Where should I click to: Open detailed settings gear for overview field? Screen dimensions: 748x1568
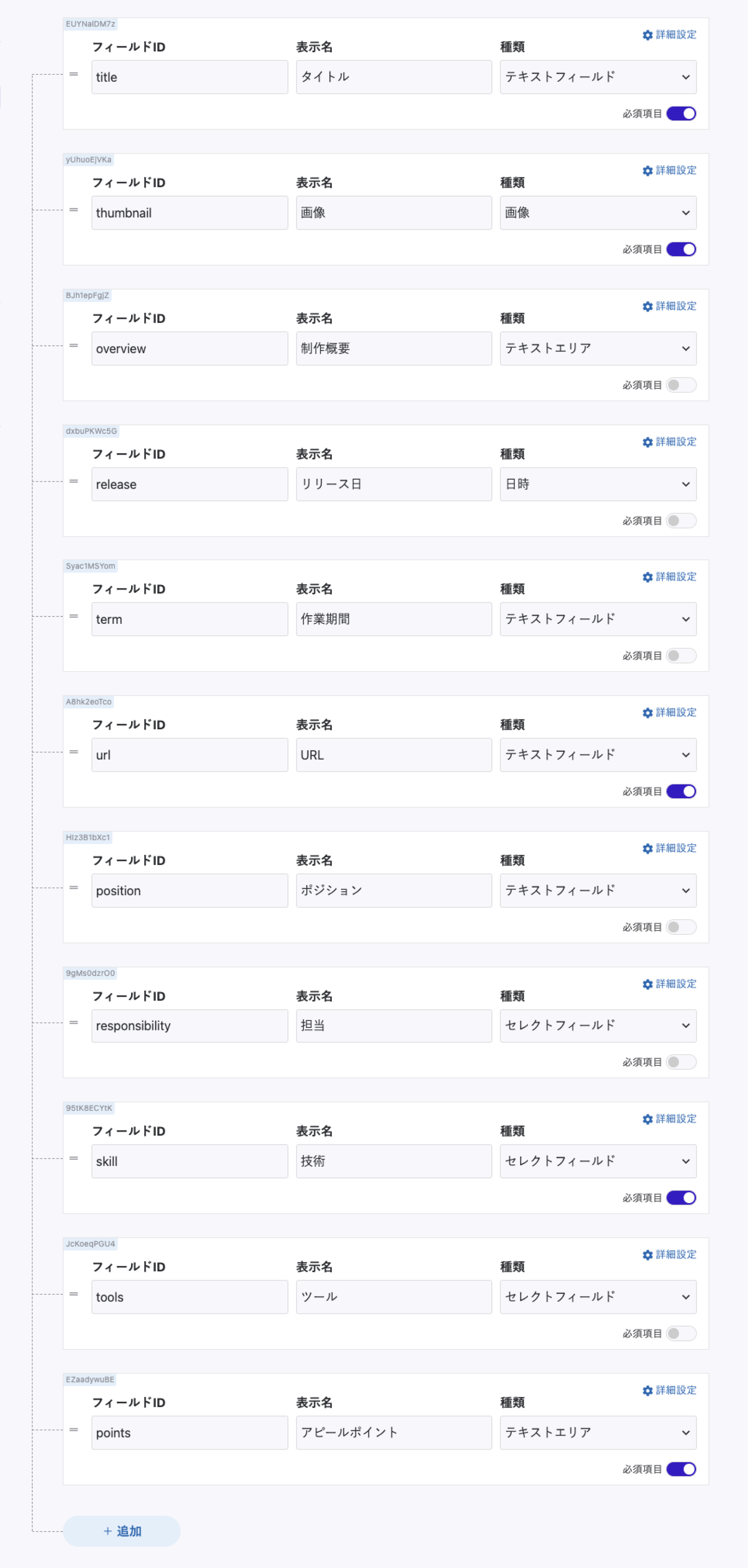[x=647, y=306]
